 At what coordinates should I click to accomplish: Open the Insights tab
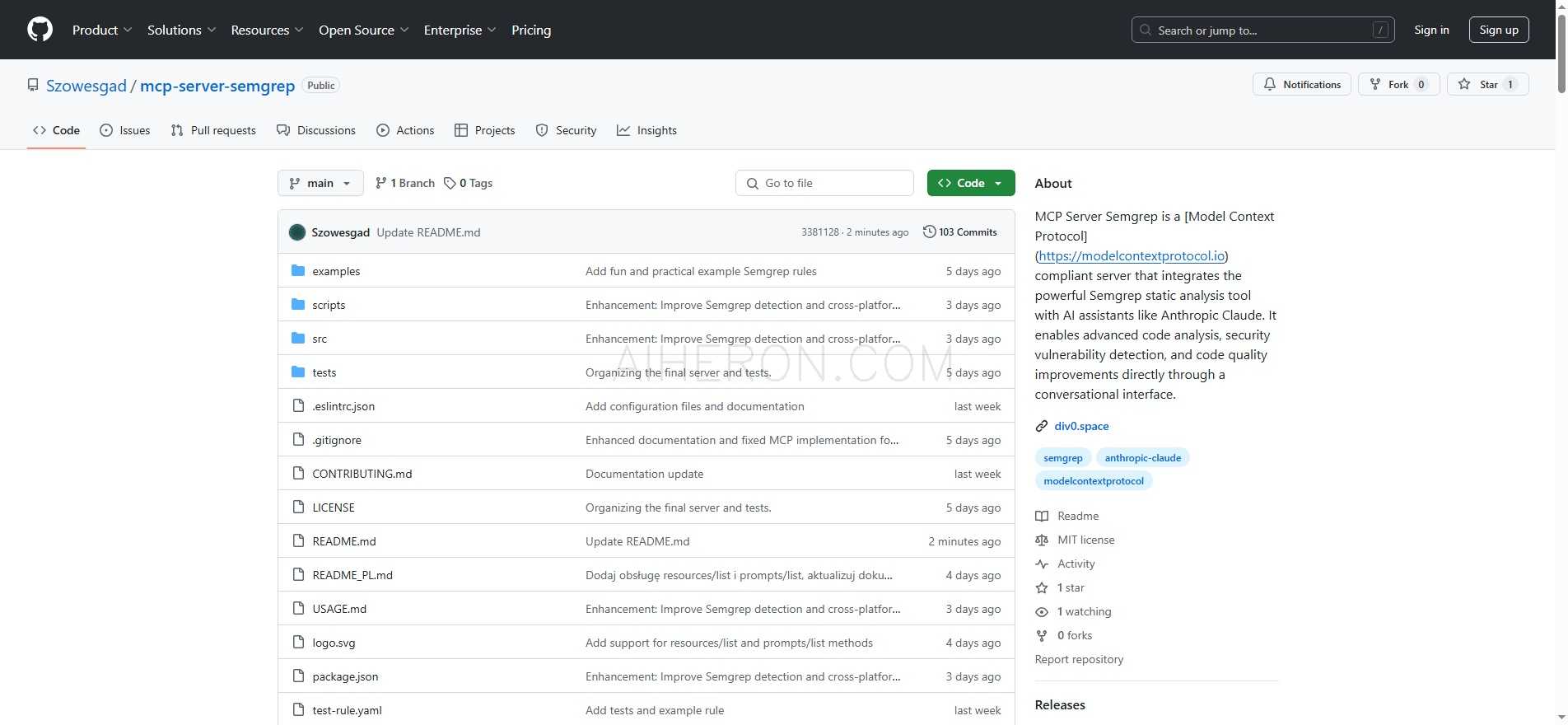click(x=646, y=130)
